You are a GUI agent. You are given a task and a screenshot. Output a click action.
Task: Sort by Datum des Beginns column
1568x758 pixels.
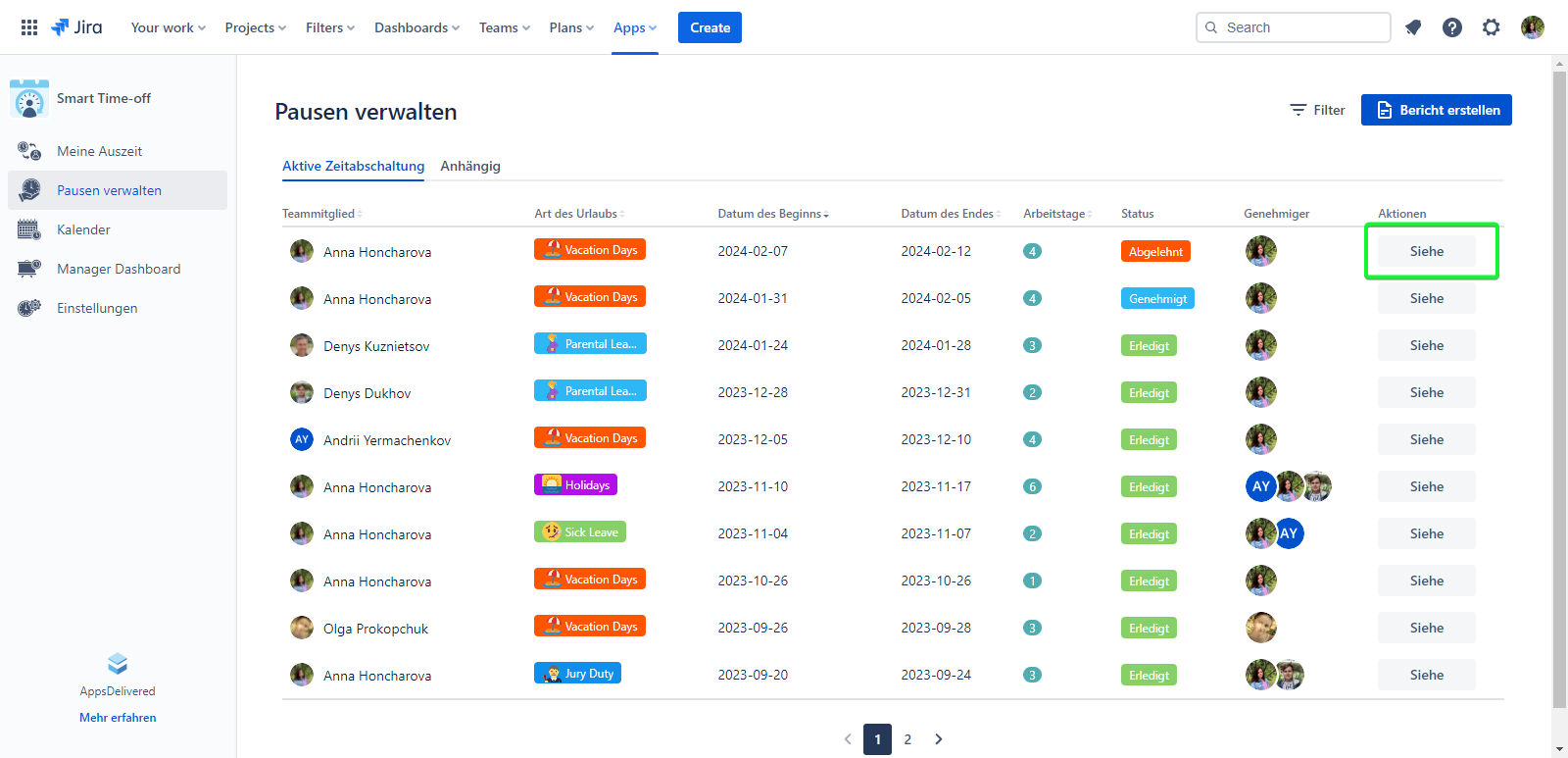point(772,214)
